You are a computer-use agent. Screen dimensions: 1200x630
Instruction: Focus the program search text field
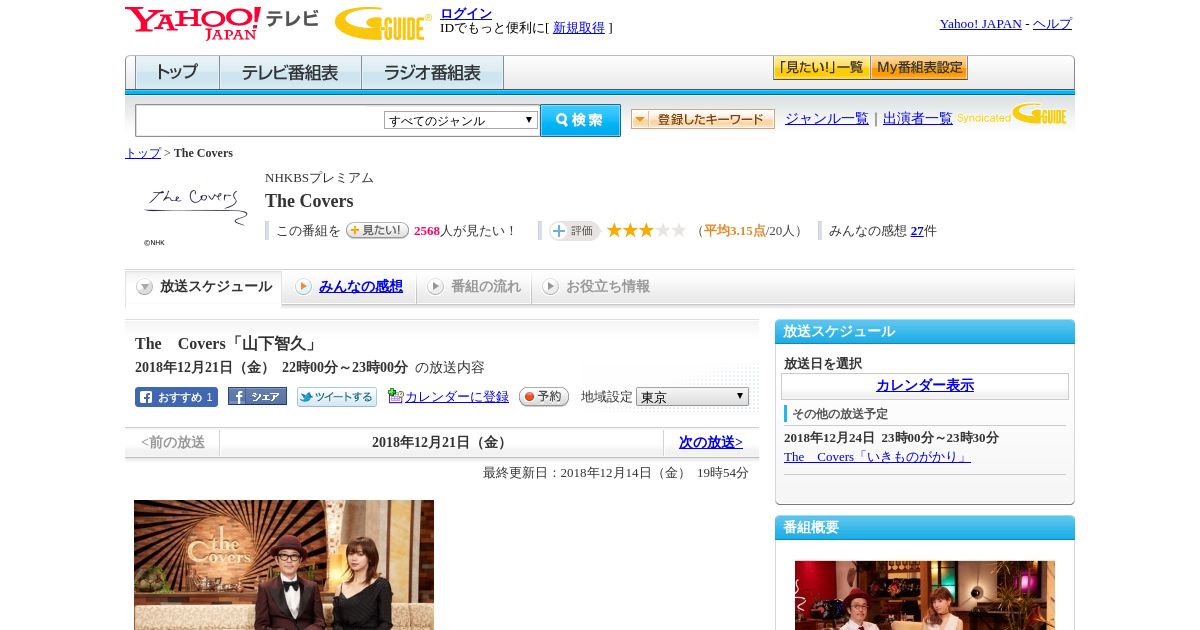(260, 120)
